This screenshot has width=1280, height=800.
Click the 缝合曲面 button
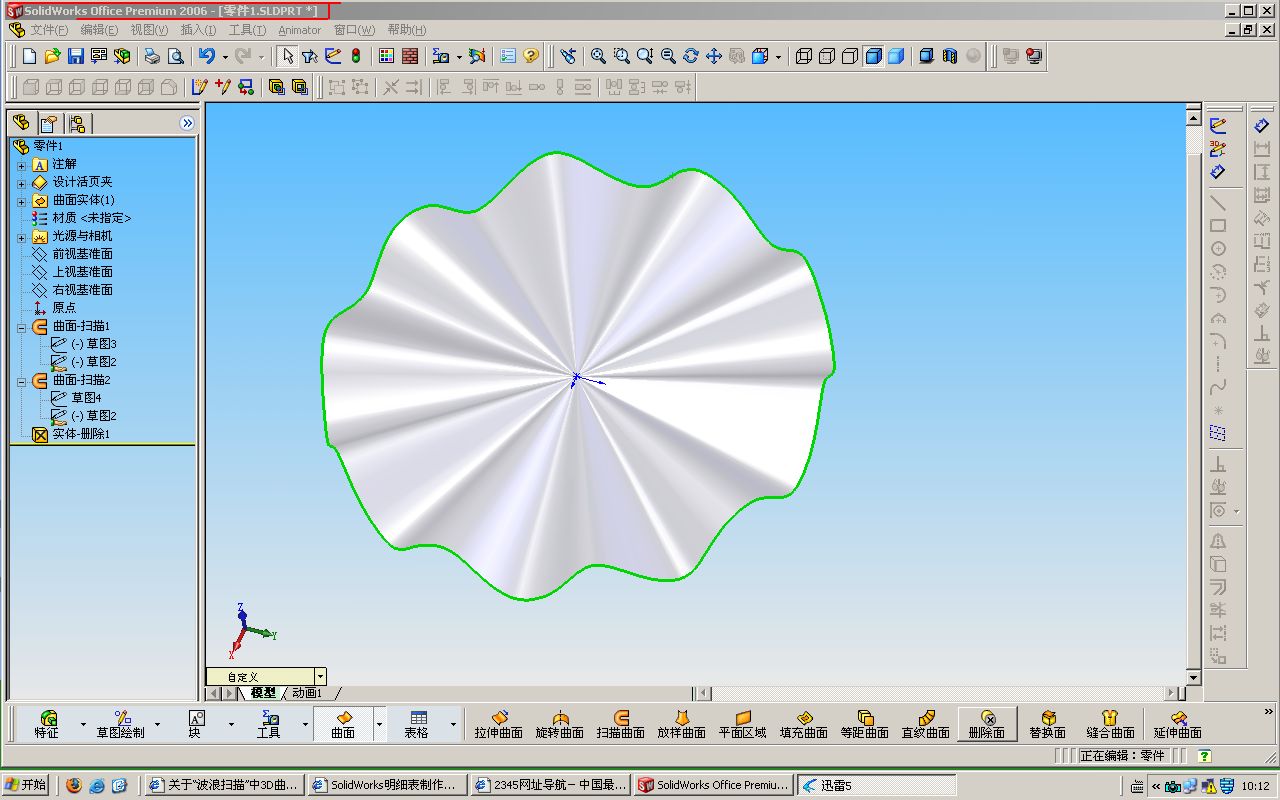click(1110, 724)
